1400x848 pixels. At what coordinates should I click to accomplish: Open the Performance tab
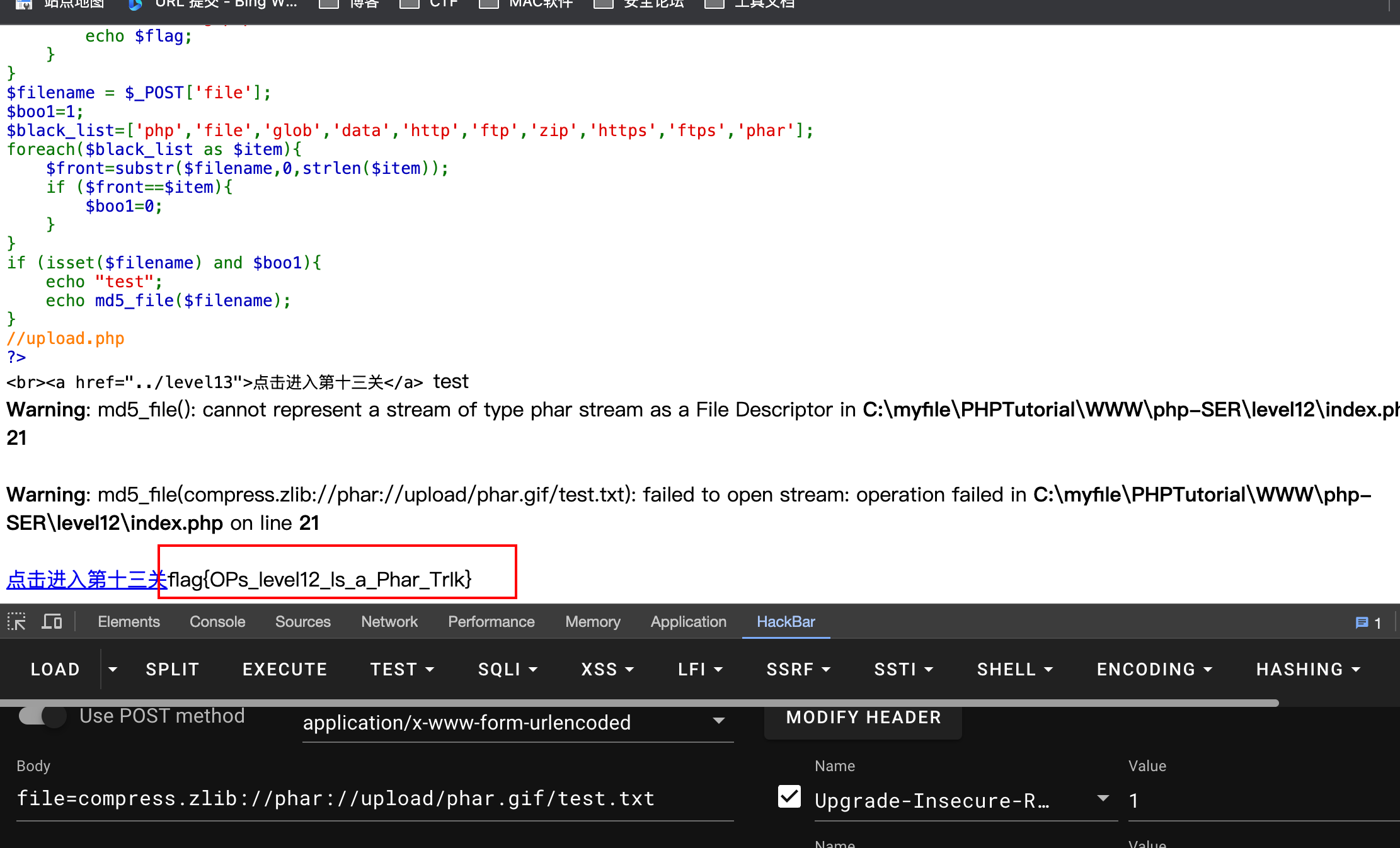click(491, 622)
